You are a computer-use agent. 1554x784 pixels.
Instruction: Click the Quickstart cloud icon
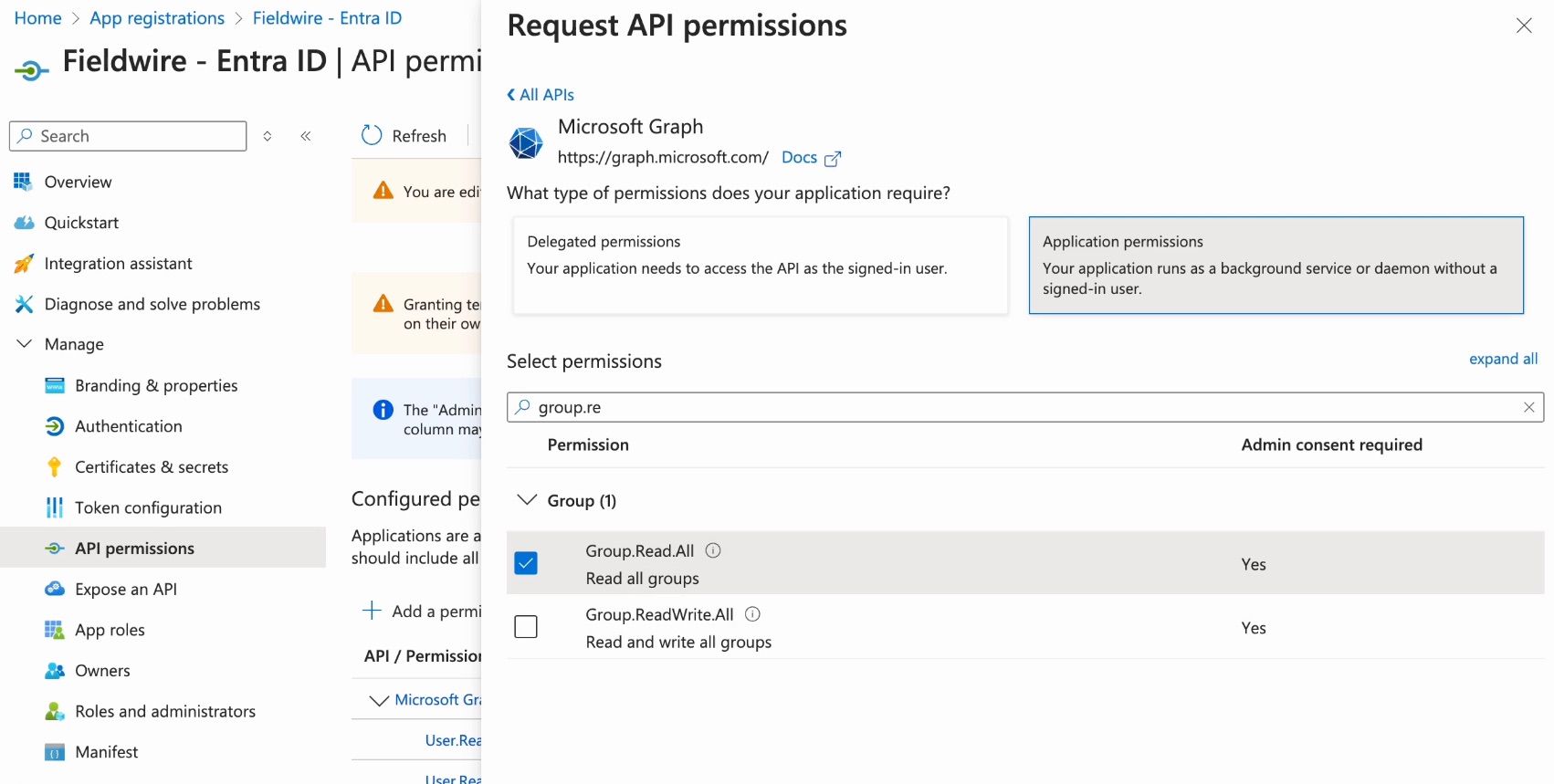(24, 223)
